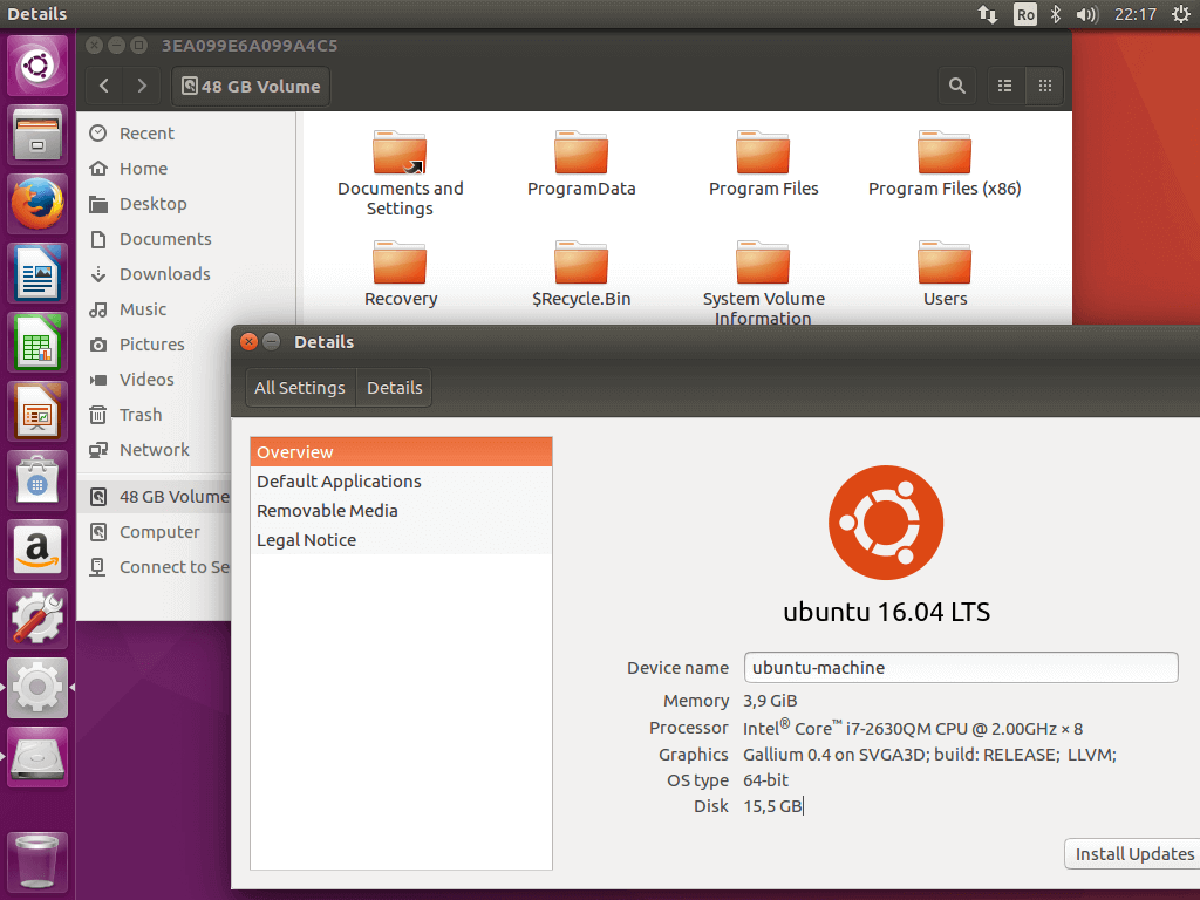
Task: Open the Trash bin in the dock
Action: (38, 861)
